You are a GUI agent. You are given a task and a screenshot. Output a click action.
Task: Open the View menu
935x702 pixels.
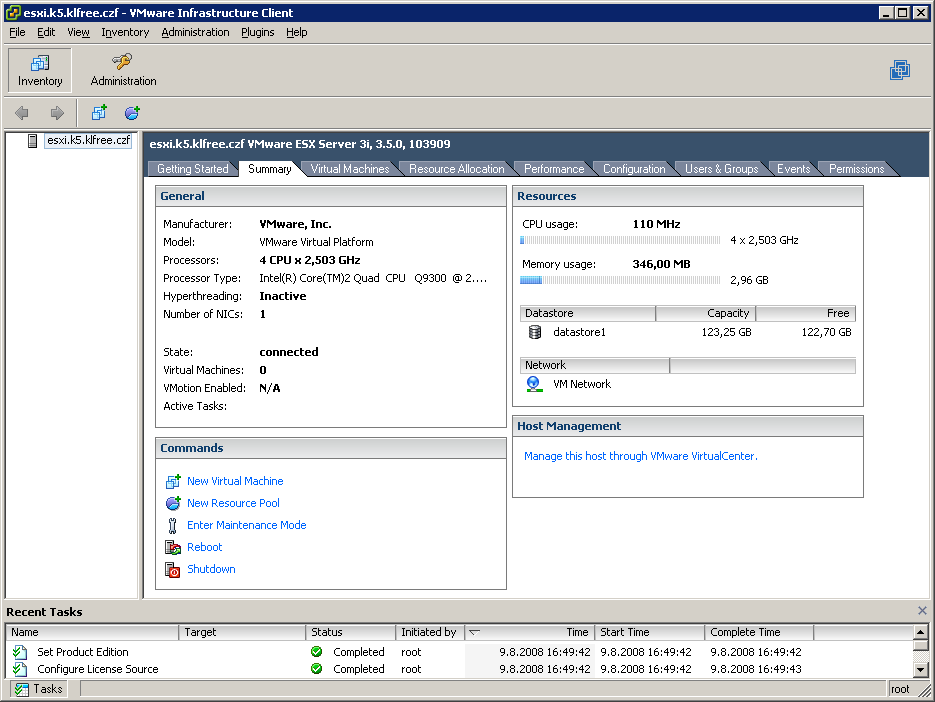[78, 32]
